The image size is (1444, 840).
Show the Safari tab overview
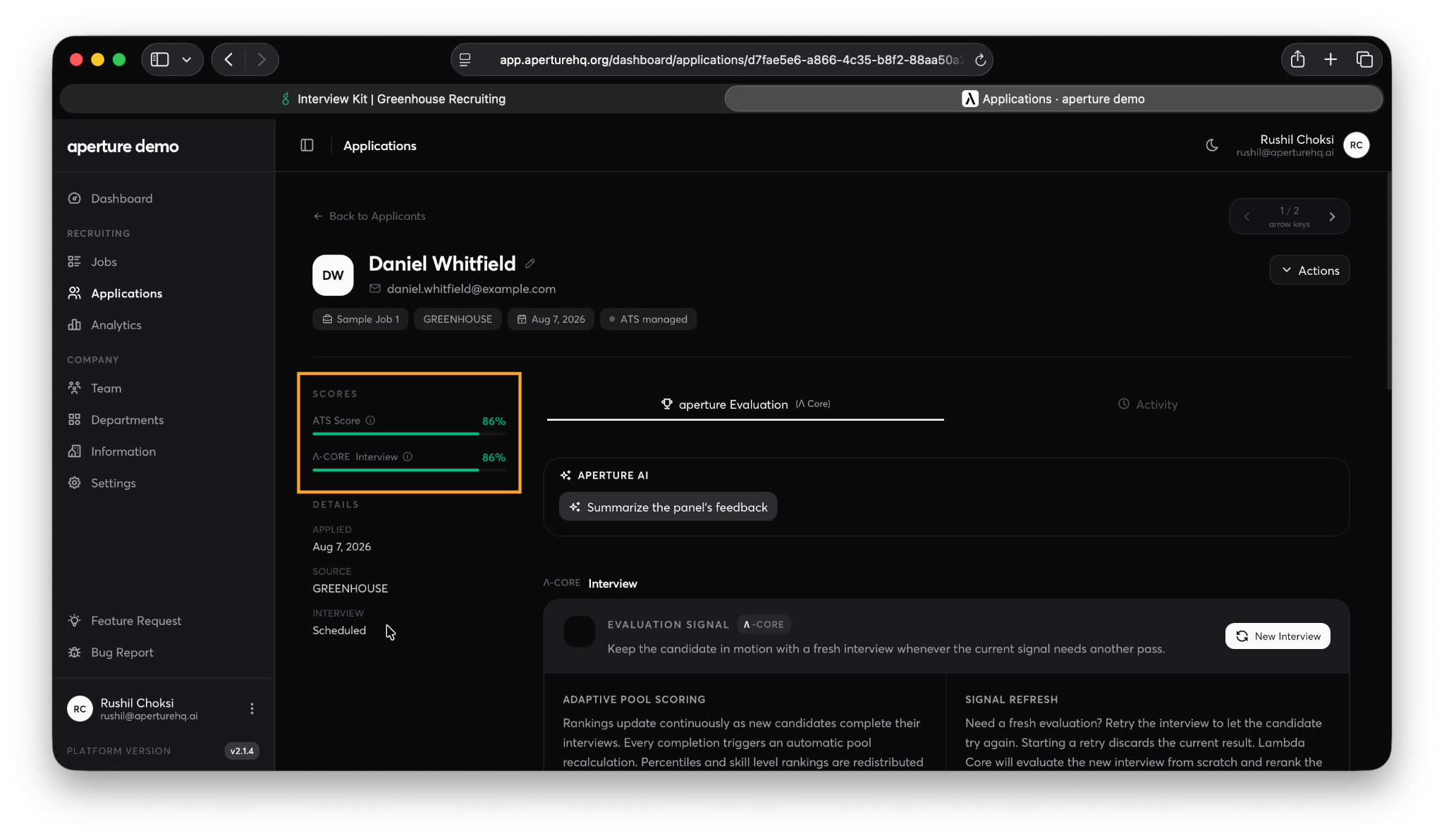(x=1364, y=59)
